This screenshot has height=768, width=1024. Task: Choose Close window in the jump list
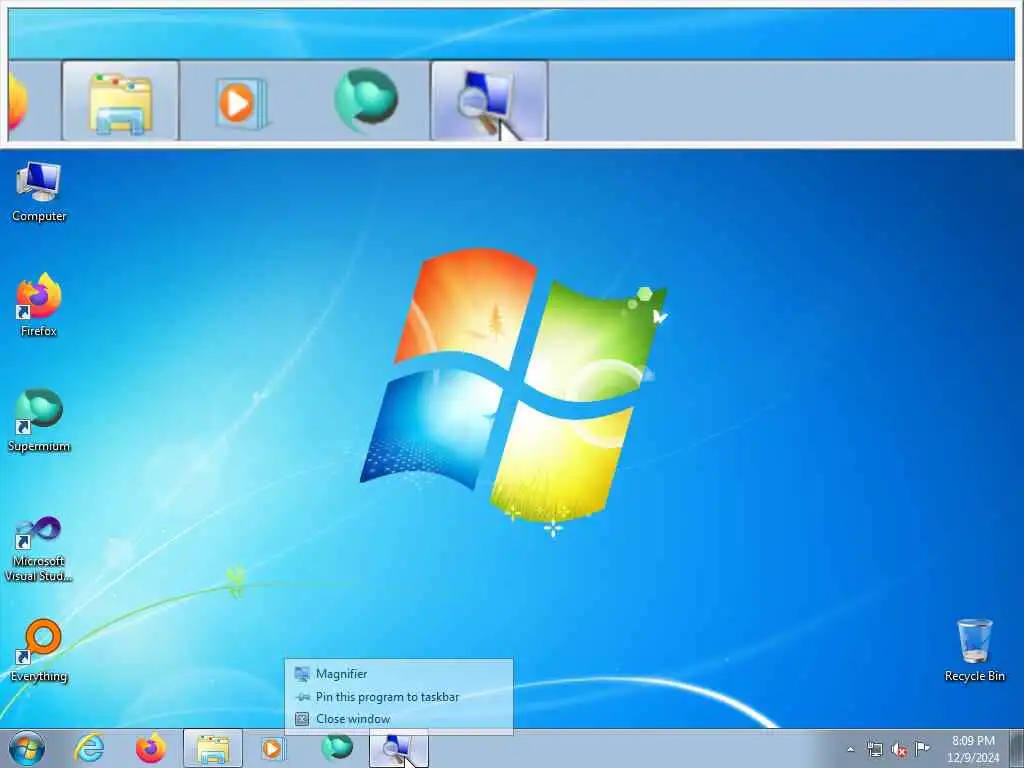398,718
